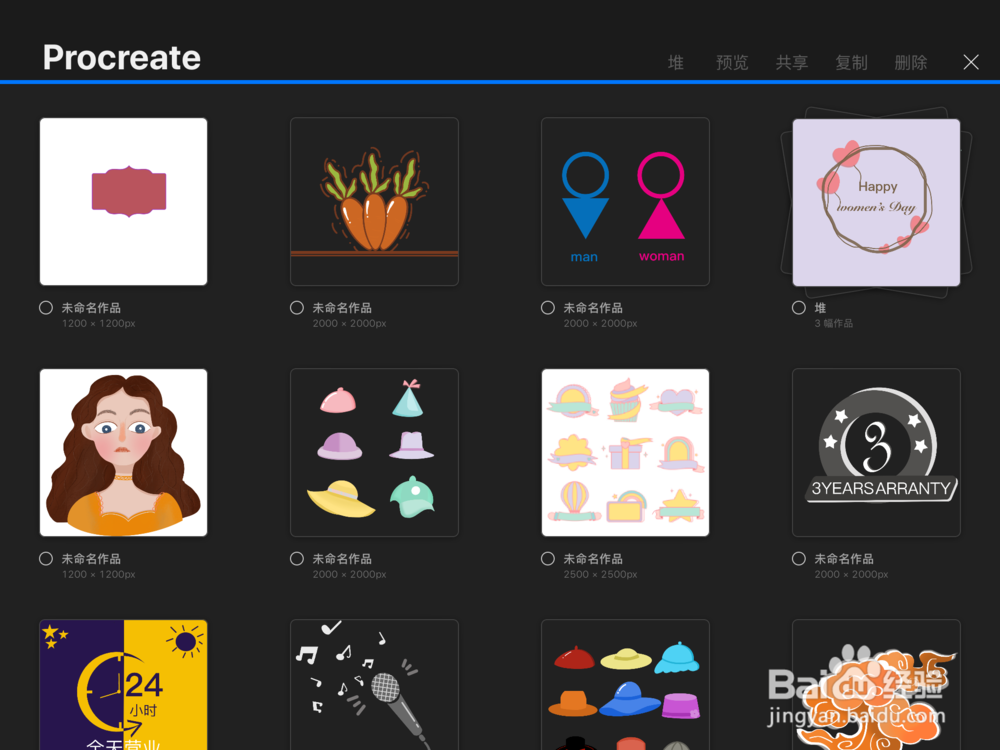Open the orange auspicious clouds artwork
The height and width of the screenshot is (750, 1000).
(876, 685)
